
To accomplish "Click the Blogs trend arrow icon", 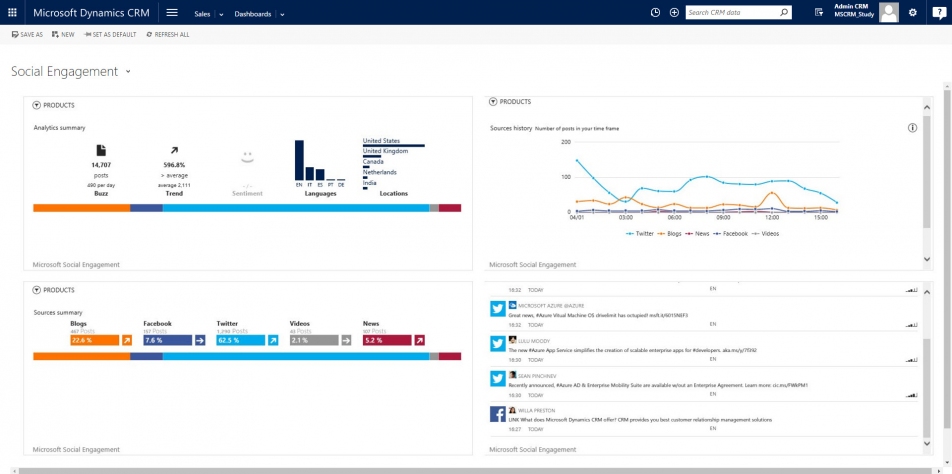I will pos(127,340).
